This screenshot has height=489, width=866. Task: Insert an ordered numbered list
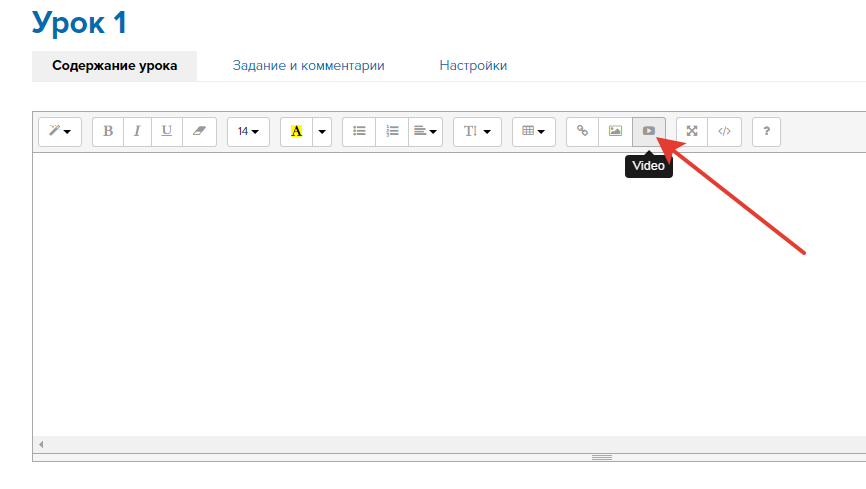(392, 131)
